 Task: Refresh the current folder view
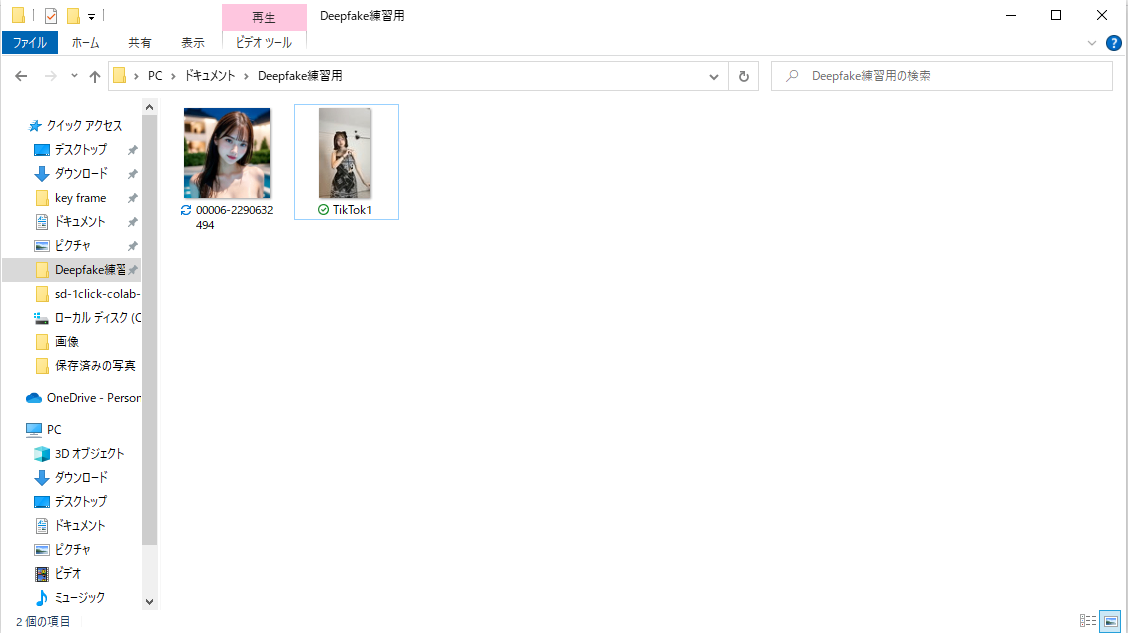pyautogui.click(x=743, y=76)
